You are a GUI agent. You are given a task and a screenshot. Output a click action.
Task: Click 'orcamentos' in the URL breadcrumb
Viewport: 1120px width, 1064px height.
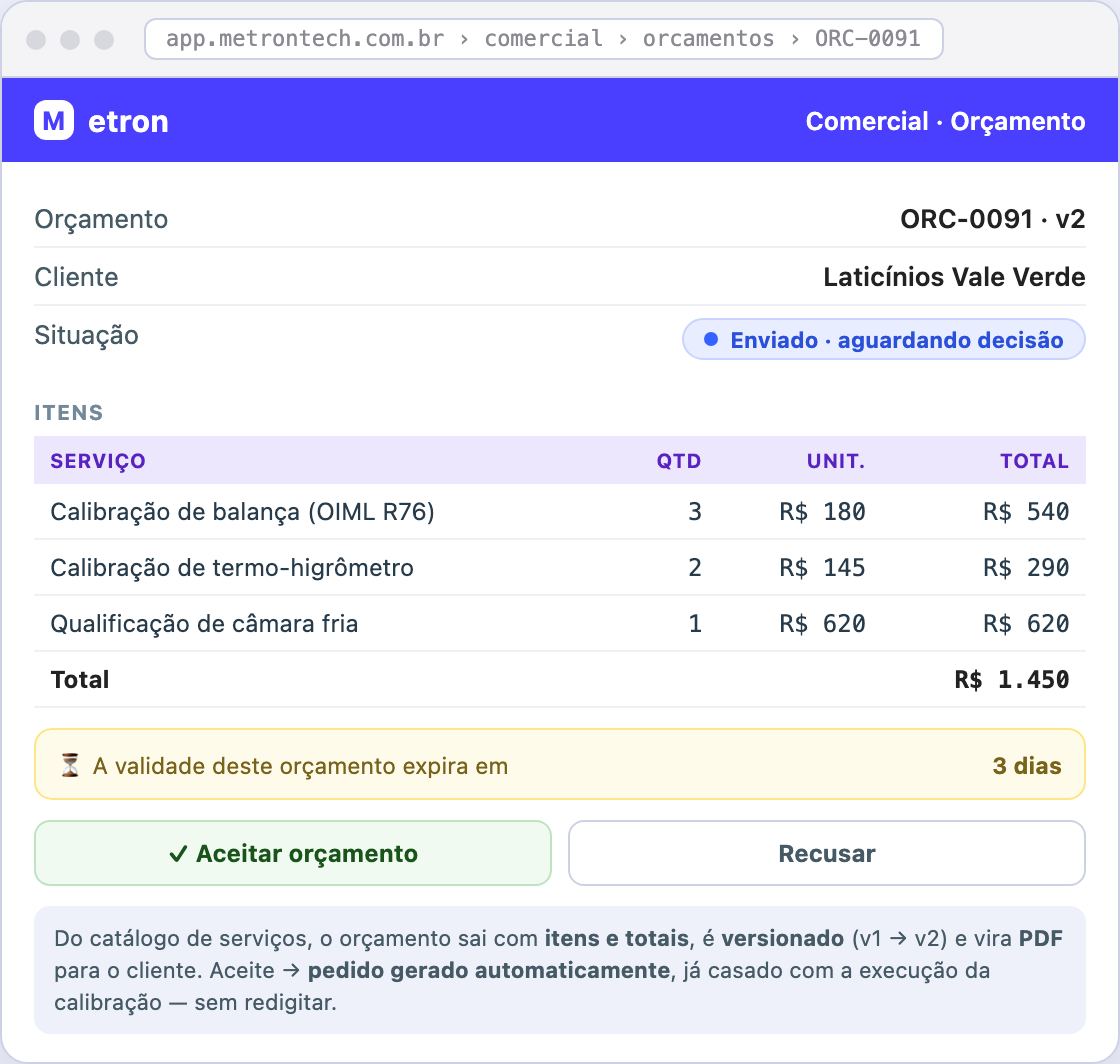click(x=708, y=39)
